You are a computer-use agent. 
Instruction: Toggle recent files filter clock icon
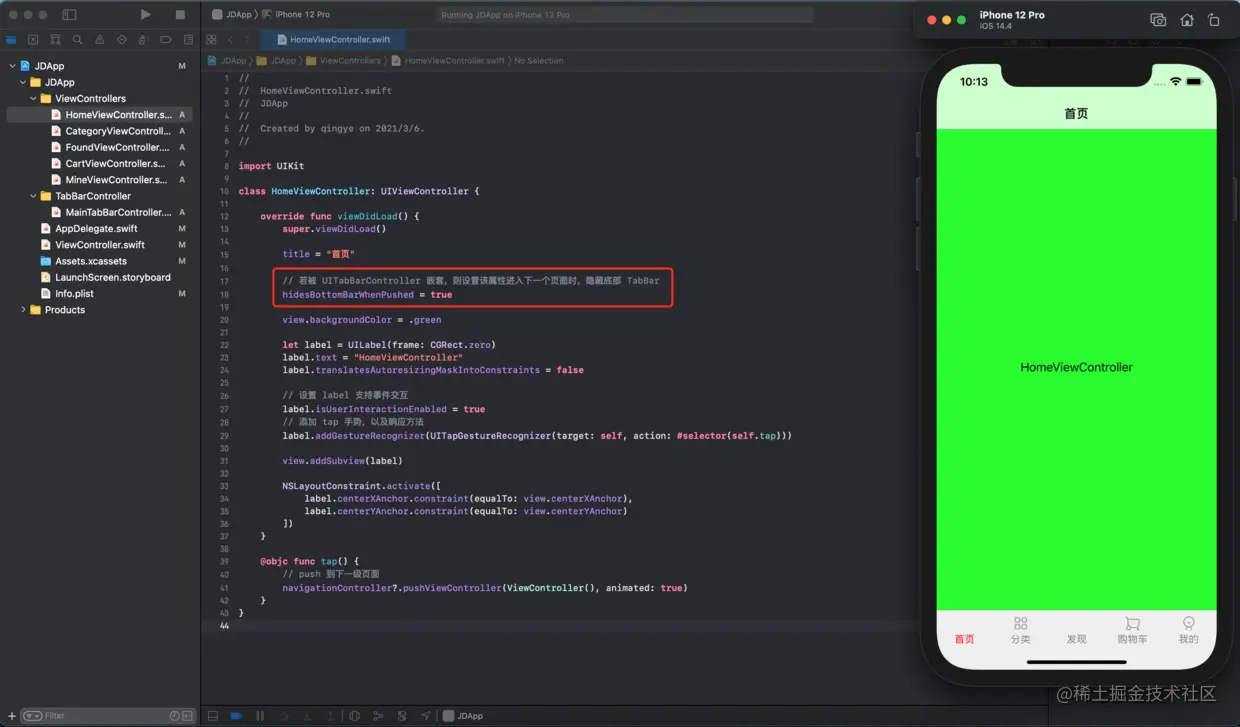[175, 716]
